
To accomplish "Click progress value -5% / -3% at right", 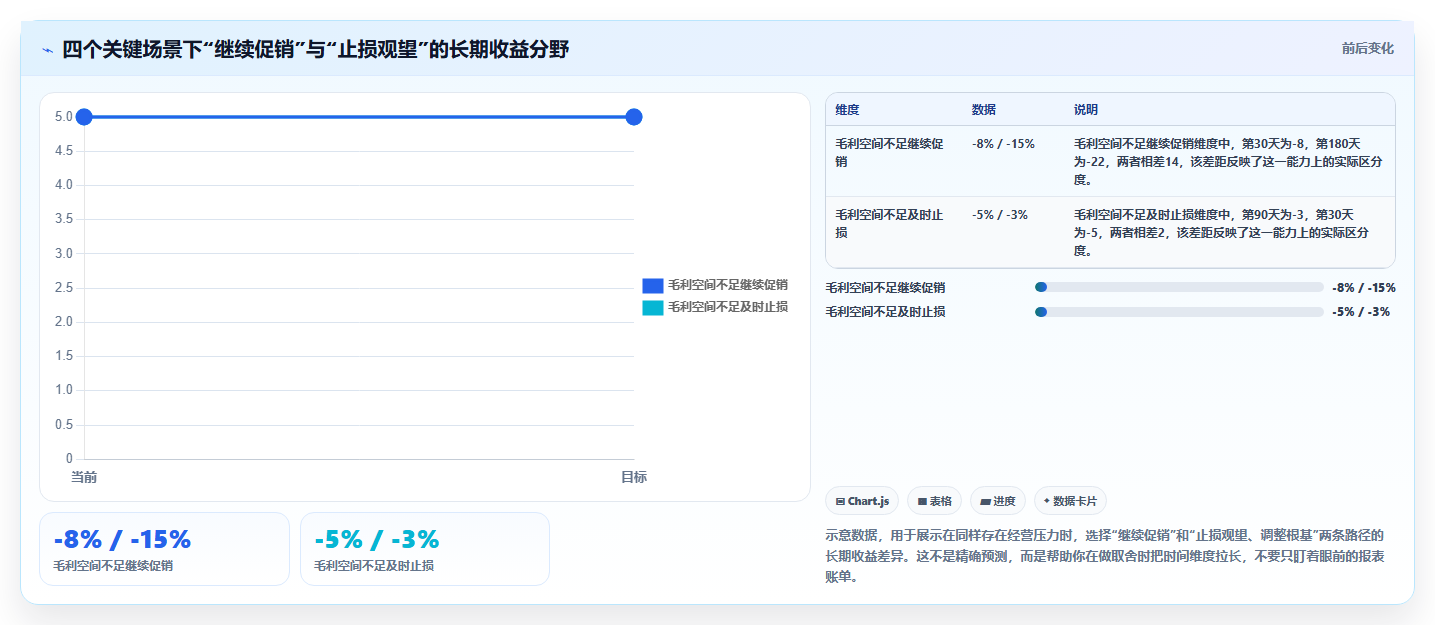I will click(1361, 312).
